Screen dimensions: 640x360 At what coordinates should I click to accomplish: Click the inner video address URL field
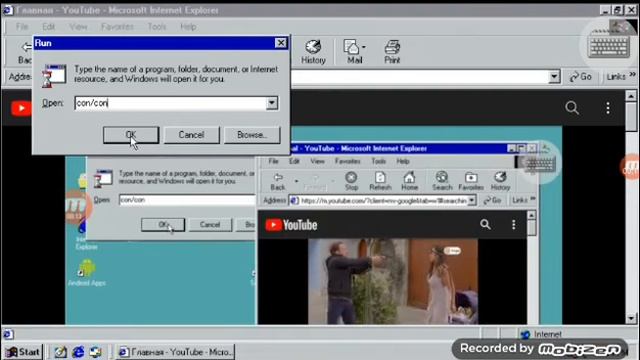click(x=383, y=200)
